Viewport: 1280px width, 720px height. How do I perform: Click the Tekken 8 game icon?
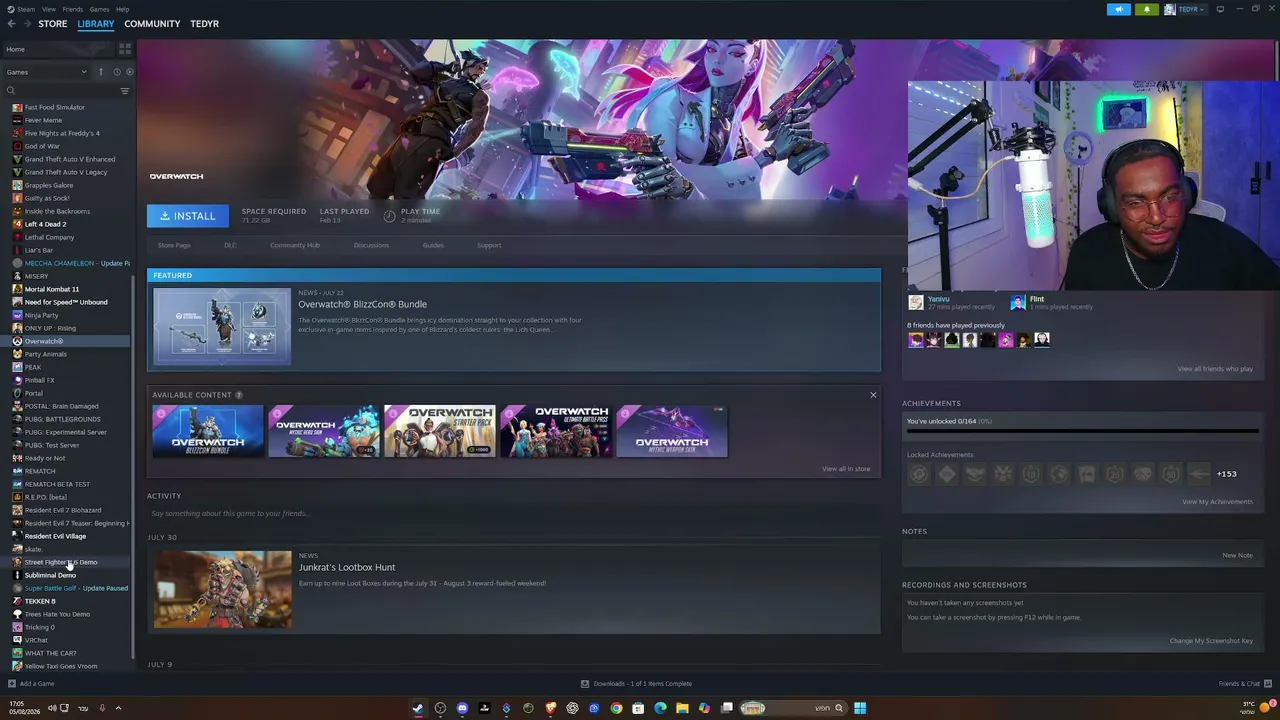[x=17, y=601]
